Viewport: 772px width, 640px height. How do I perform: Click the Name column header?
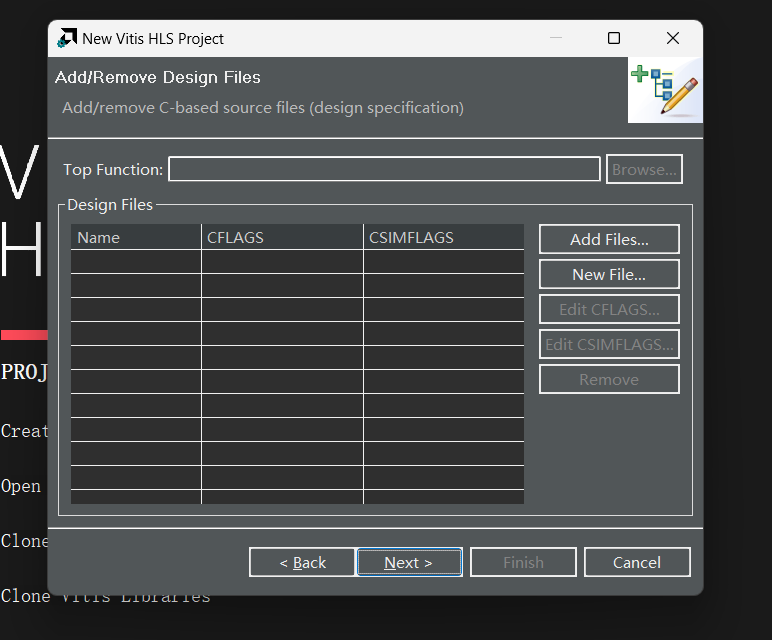pos(136,237)
